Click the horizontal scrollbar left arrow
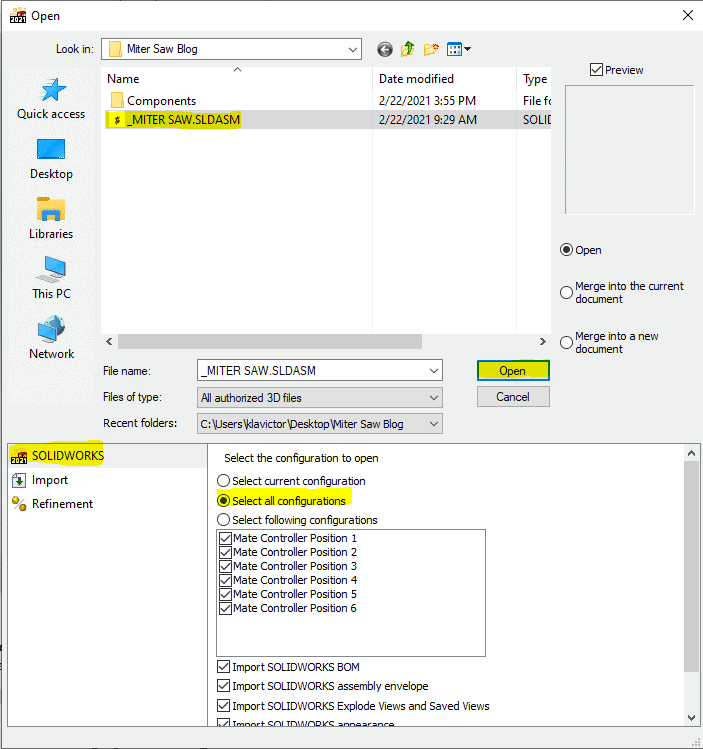The height and width of the screenshot is (749, 703). (x=109, y=342)
